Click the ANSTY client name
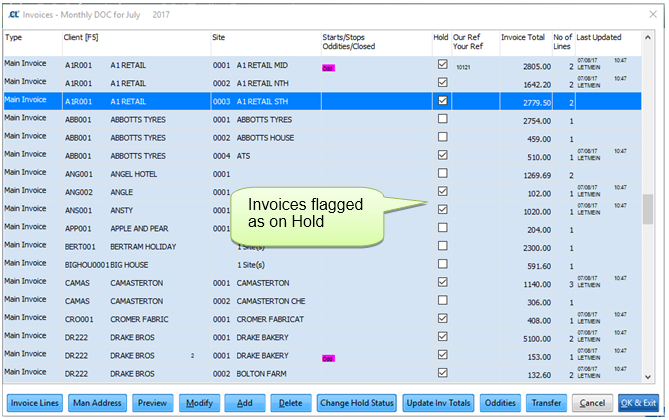This screenshot has height=420, width=669. point(122,210)
